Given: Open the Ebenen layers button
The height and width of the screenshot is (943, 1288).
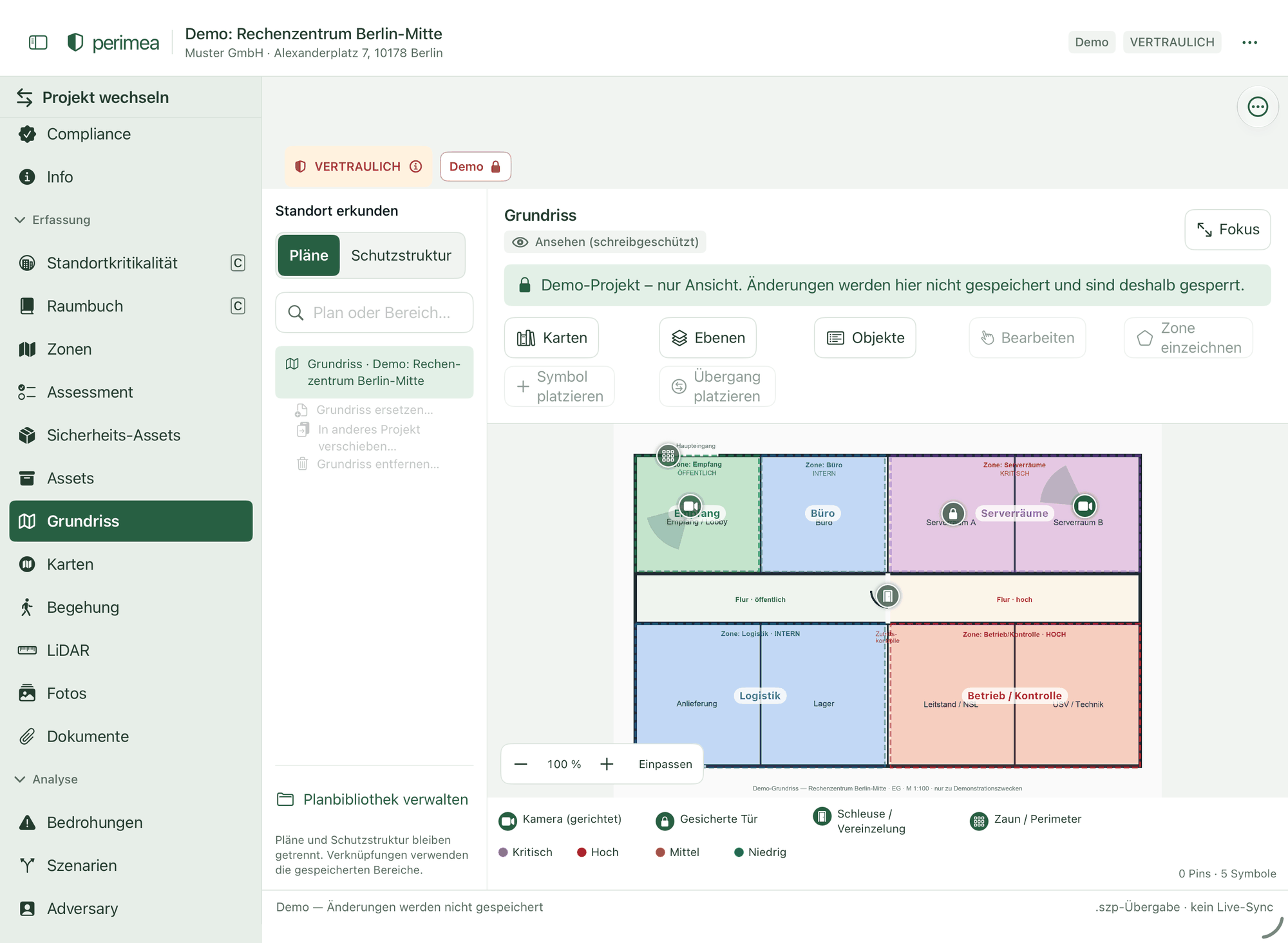Looking at the screenshot, I should tap(708, 338).
